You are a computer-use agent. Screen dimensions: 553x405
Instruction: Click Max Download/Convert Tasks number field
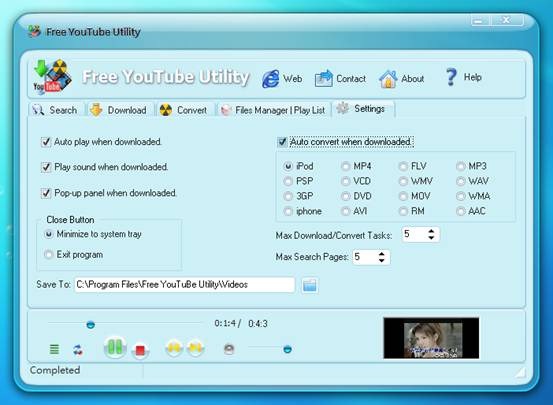[x=414, y=234]
